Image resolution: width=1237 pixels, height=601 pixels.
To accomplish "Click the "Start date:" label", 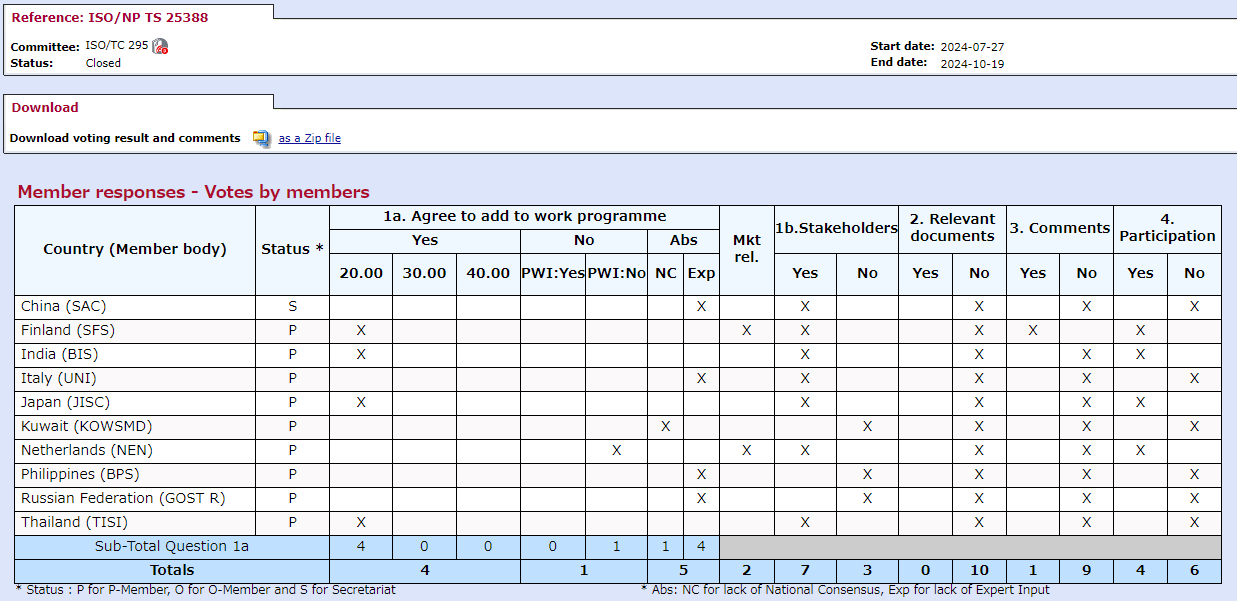I will (903, 46).
